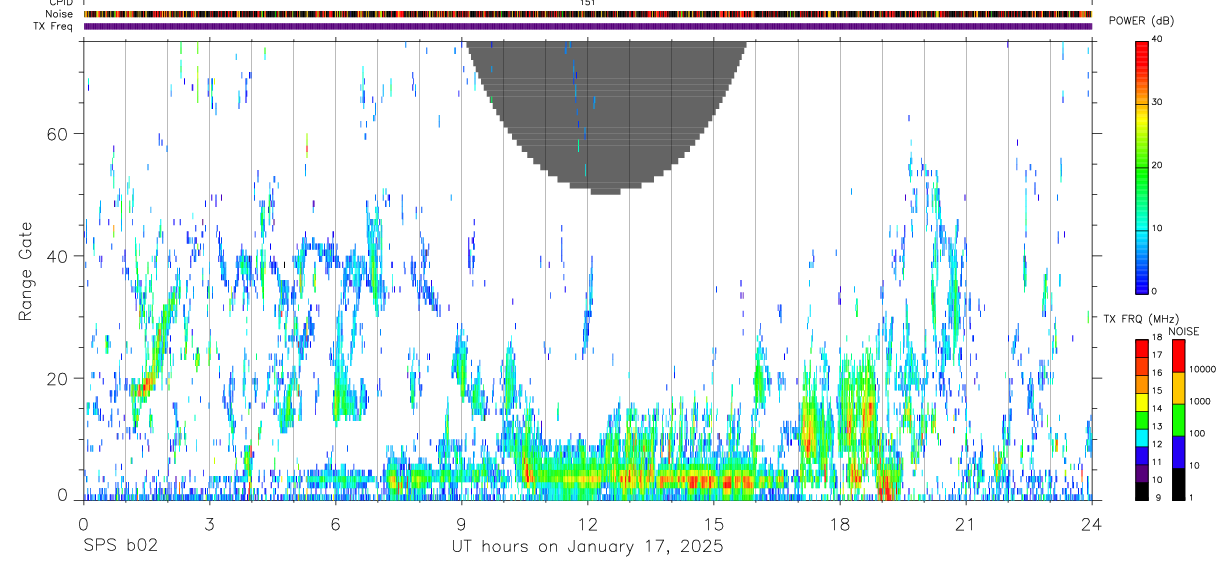Click the purple TX Freq strip above the plot
The height and width of the screenshot is (567, 1228).
(x=588, y=26)
